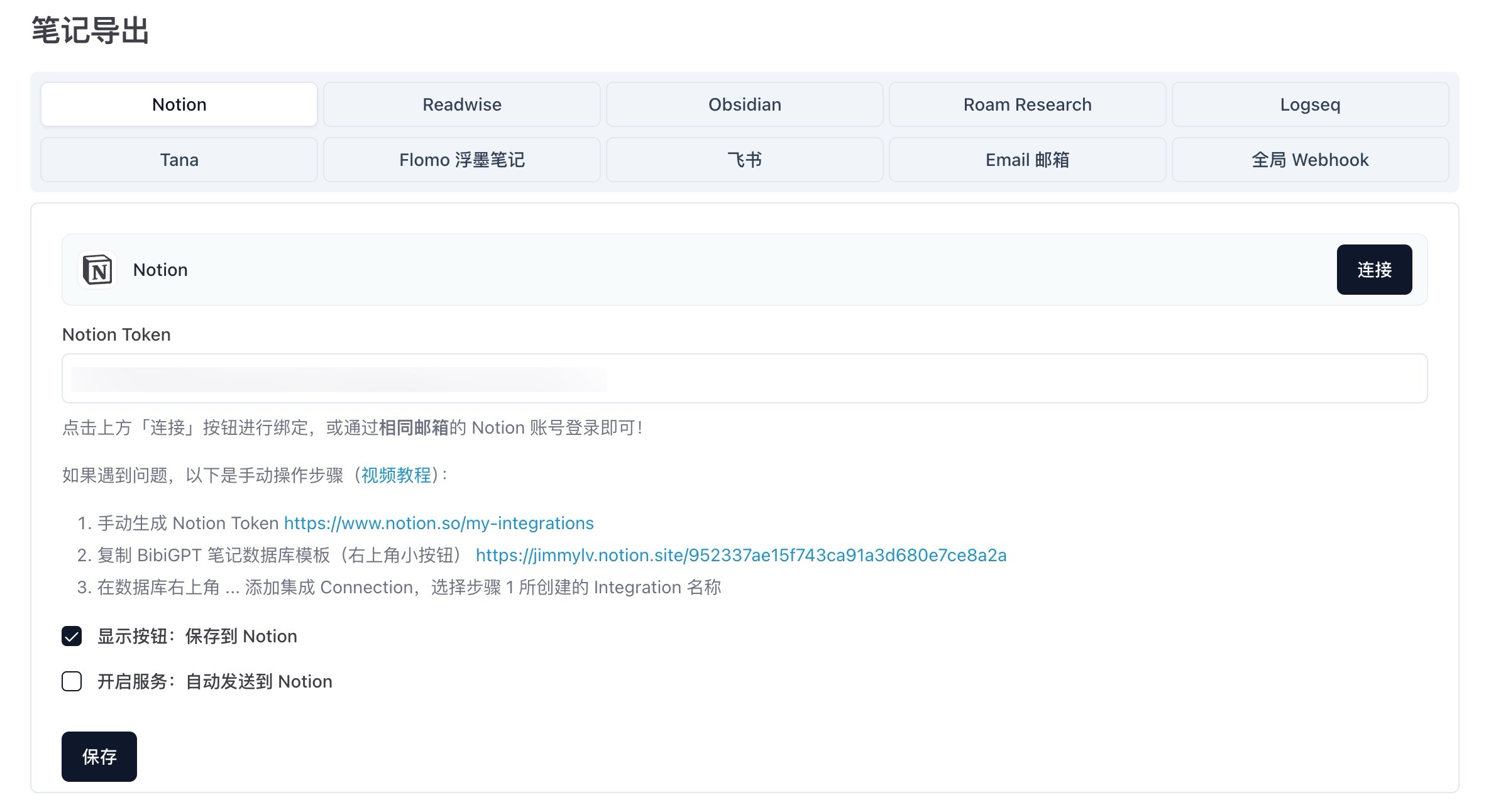Select the Roam Research tab
Image resolution: width=1496 pixels, height=812 pixels.
click(x=1027, y=104)
